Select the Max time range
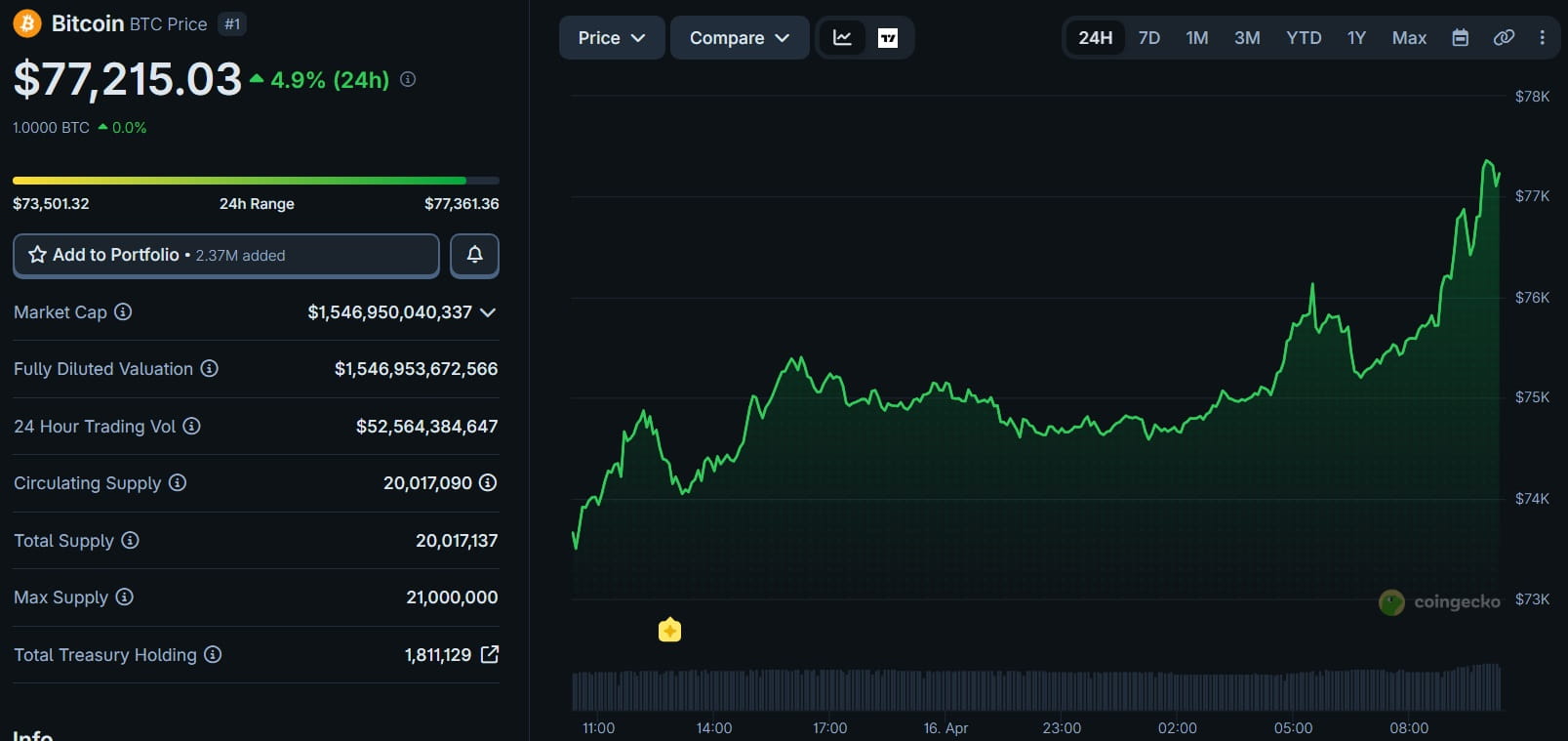 pos(1409,38)
